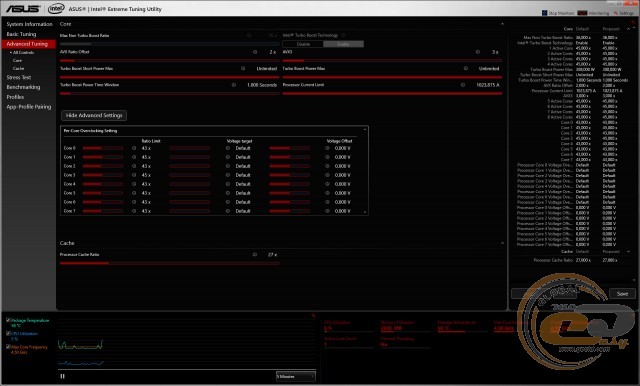Collapse the All Controls tree item
The height and width of the screenshot is (386, 640).
click(11, 53)
